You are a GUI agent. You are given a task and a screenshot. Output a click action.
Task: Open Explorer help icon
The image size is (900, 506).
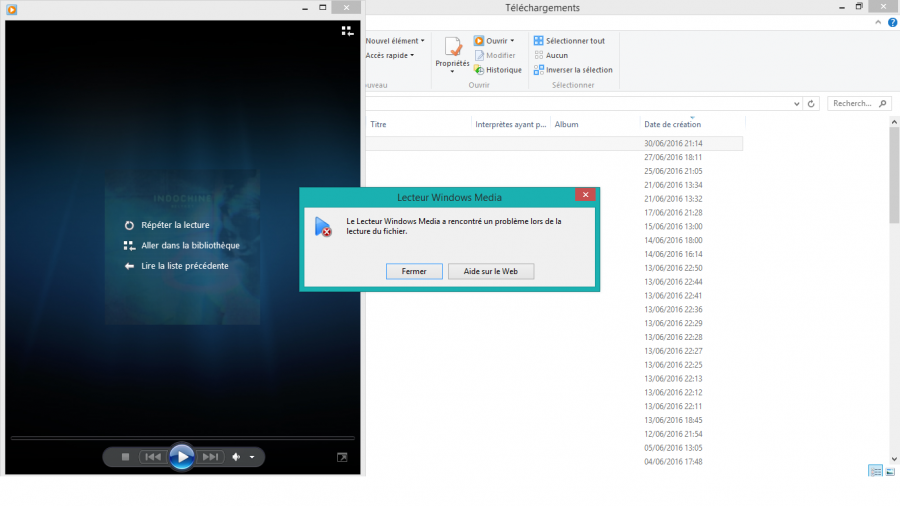[893, 22]
